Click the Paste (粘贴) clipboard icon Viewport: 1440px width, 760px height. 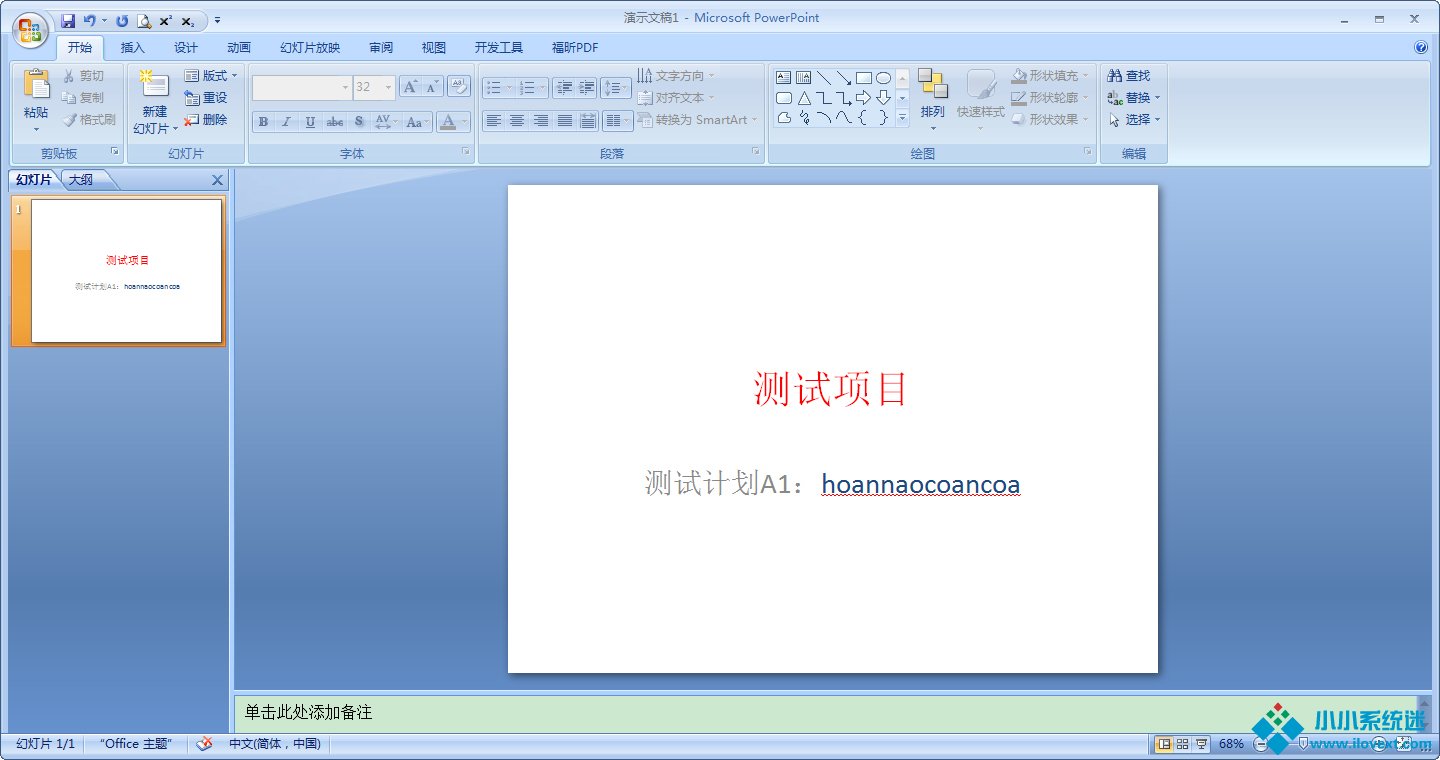click(x=36, y=86)
